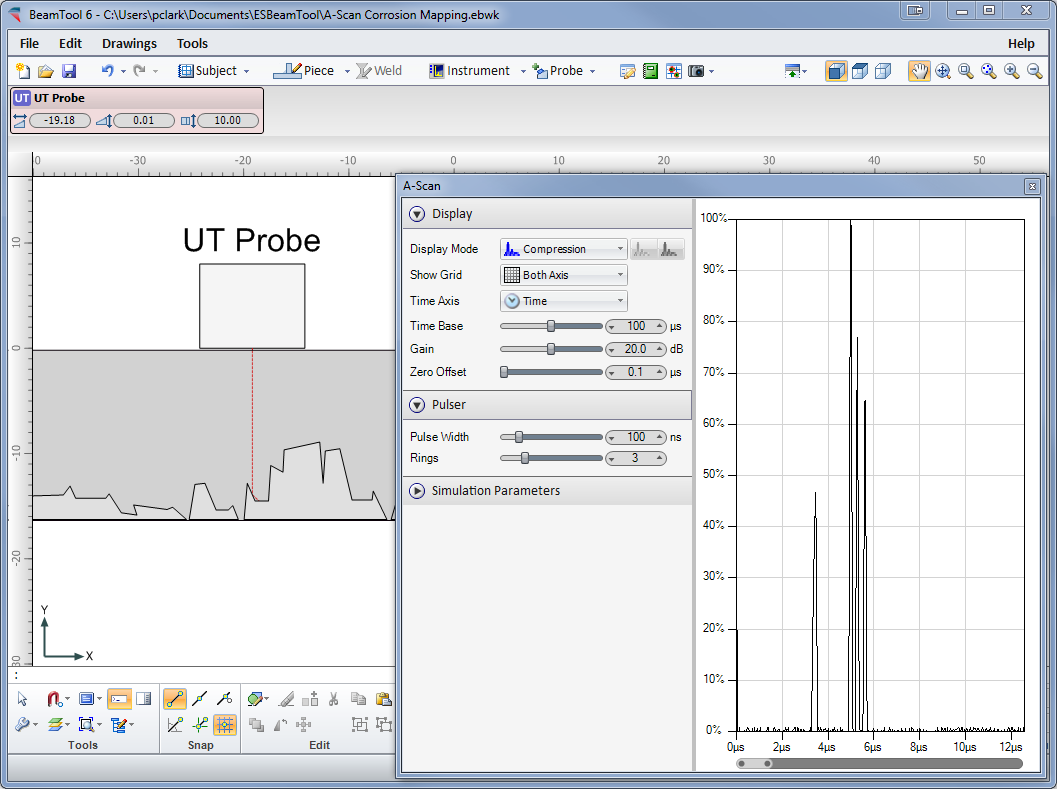
Task: Click the Time Base slider
Action: click(551, 326)
